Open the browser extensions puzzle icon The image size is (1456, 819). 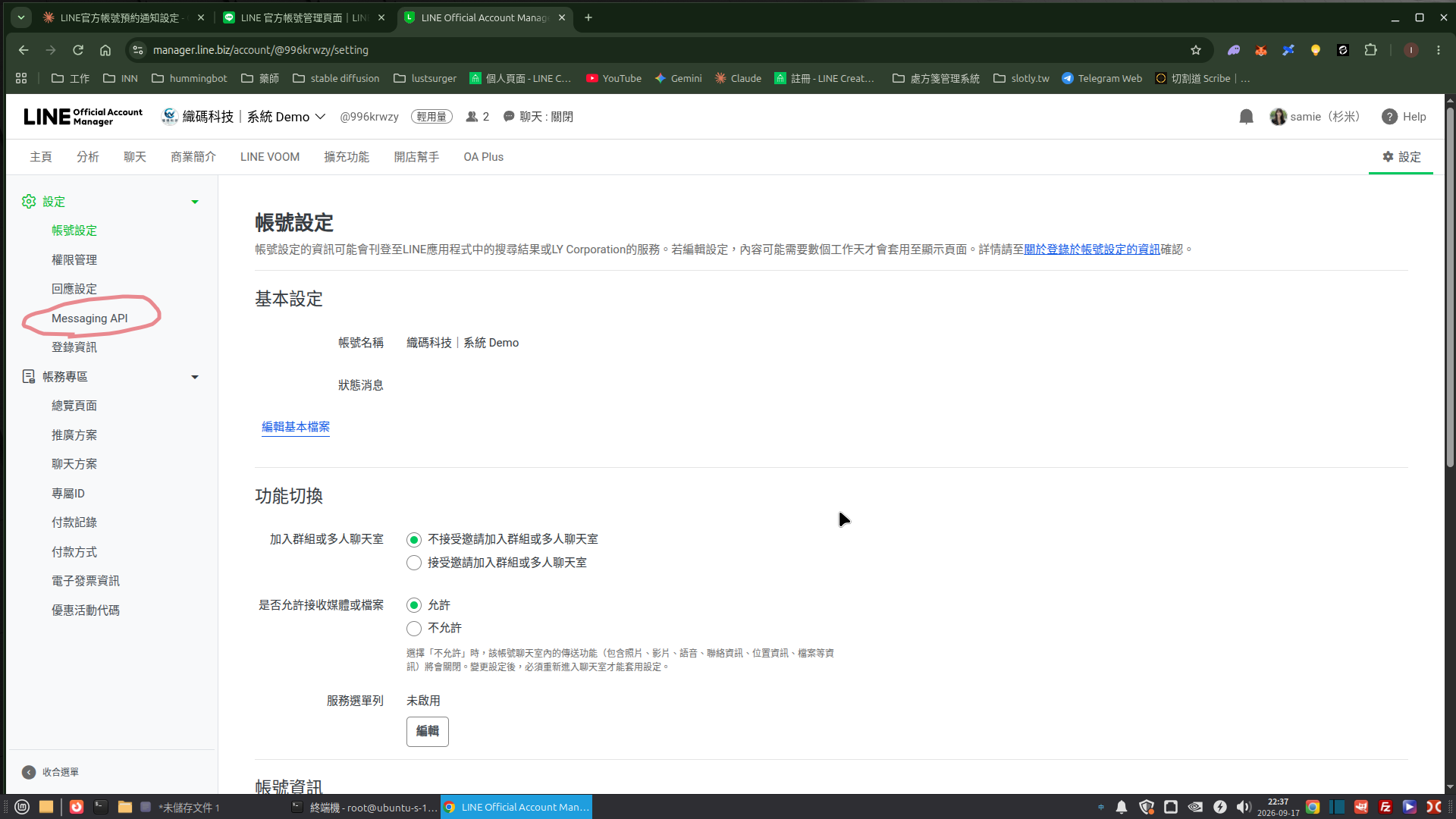(1370, 50)
